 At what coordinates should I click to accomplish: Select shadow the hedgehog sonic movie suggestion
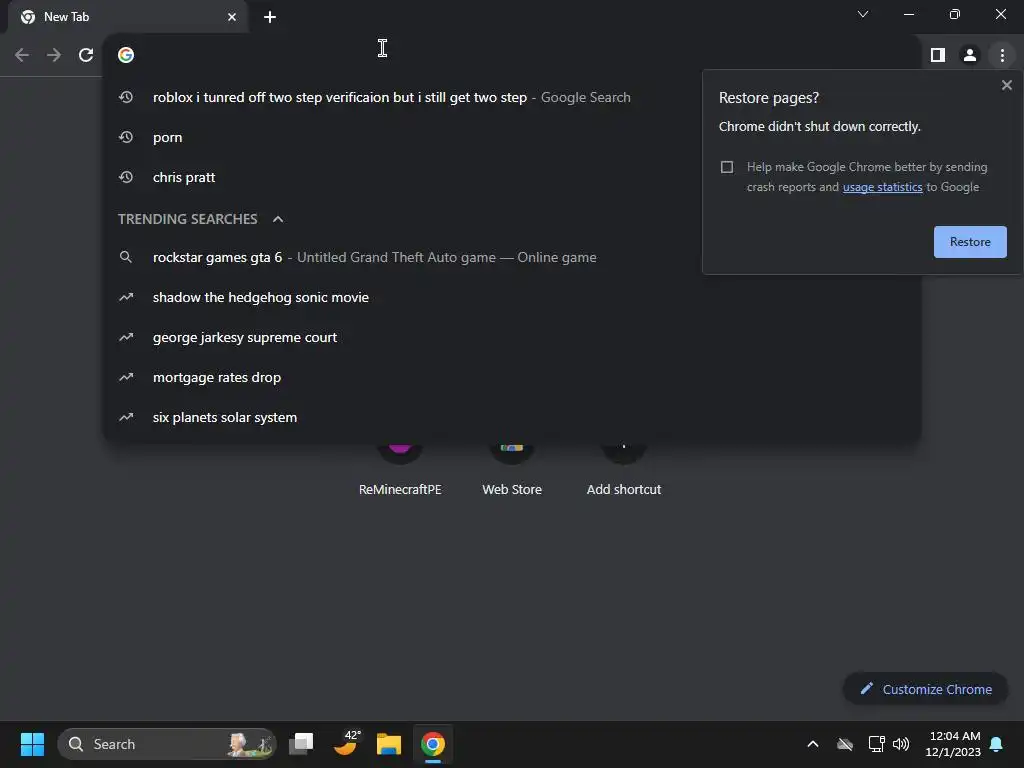[513, 298]
